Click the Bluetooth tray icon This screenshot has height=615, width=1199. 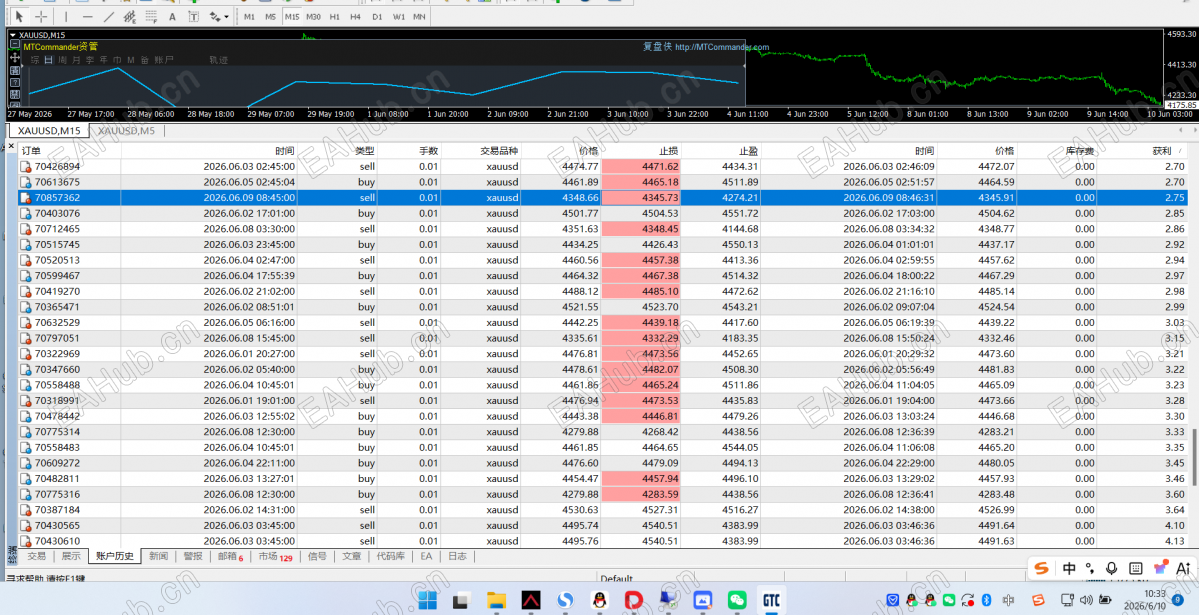[986, 600]
